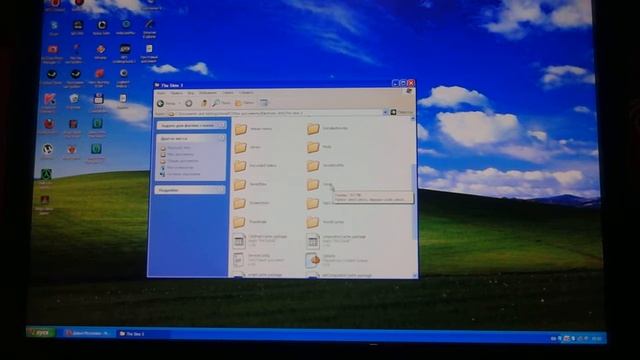Viewport: 640px width, 360px height.
Task: Select the SavedSims folder
Action: (x=250, y=184)
